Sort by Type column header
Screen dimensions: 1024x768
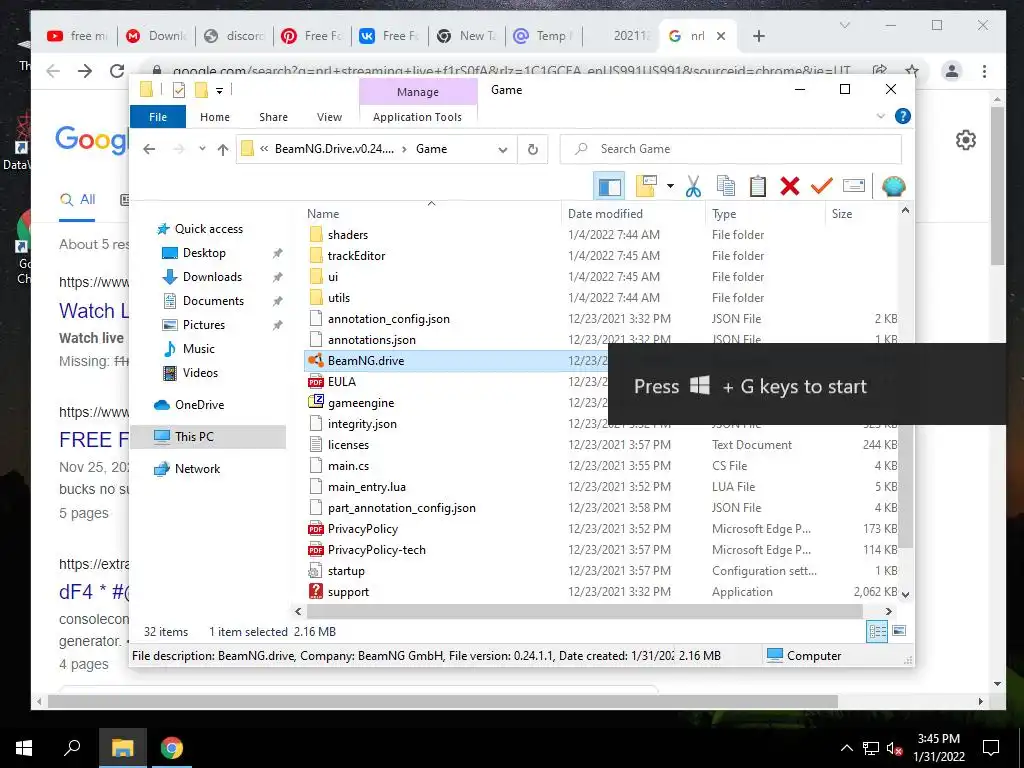(765, 214)
